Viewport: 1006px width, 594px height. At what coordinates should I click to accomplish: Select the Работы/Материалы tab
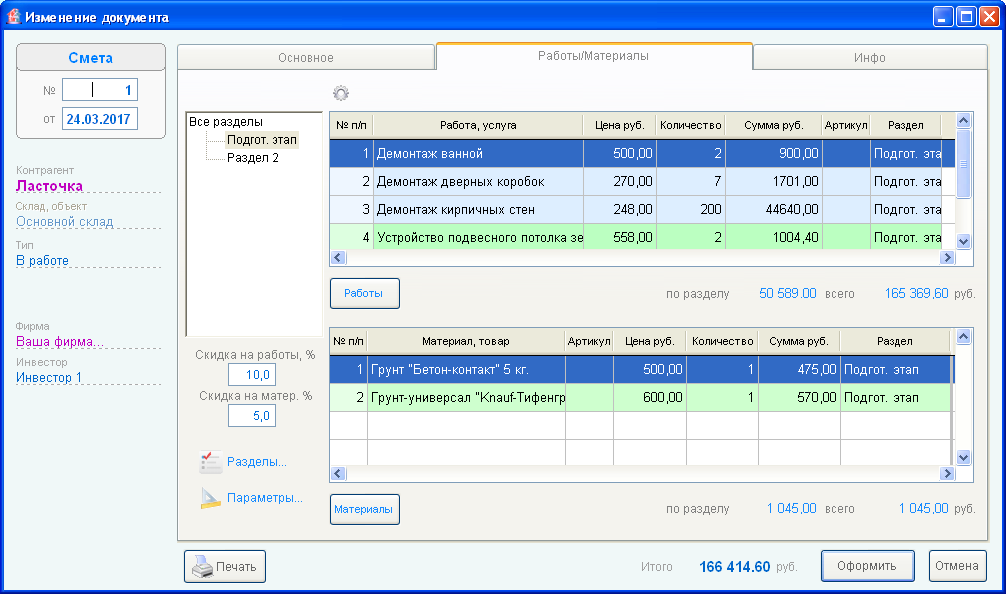[593, 56]
